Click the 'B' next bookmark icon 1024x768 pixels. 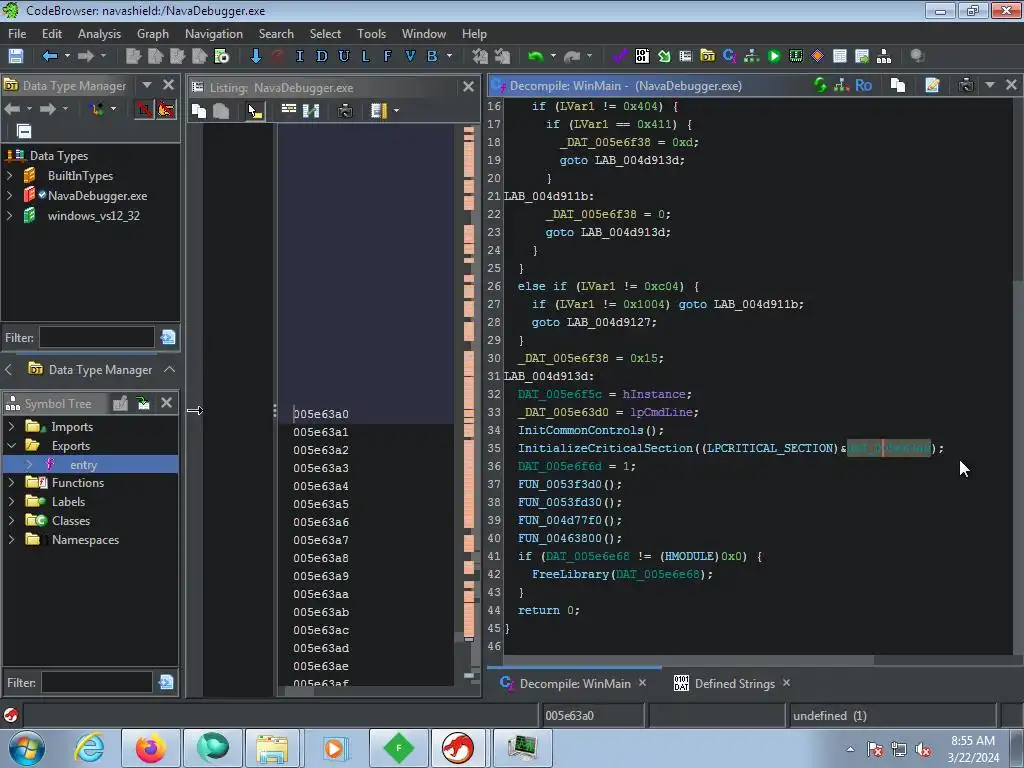tap(432, 56)
